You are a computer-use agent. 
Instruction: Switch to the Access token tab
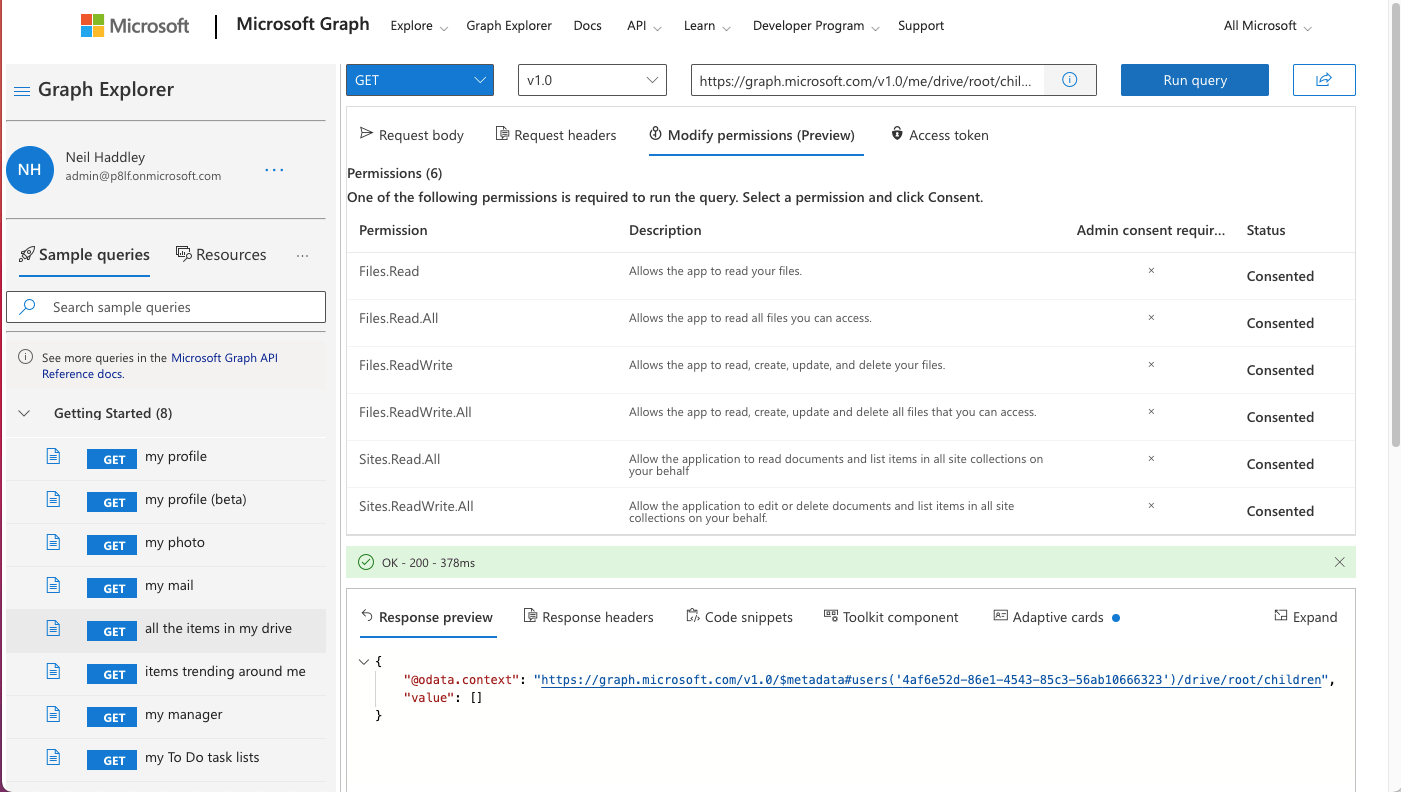coord(939,135)
